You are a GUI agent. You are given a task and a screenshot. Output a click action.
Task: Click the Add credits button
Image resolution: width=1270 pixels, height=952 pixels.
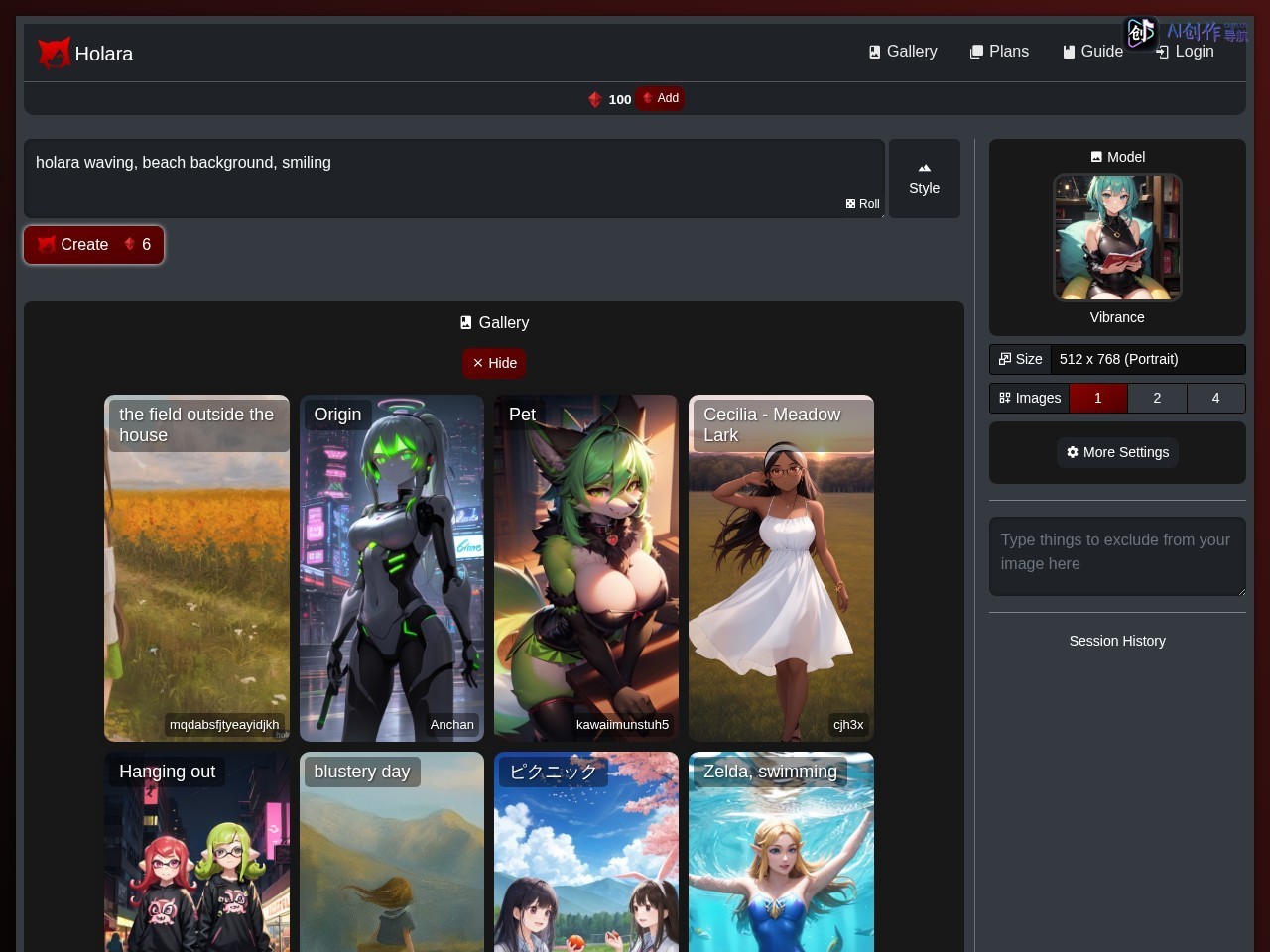660,98
